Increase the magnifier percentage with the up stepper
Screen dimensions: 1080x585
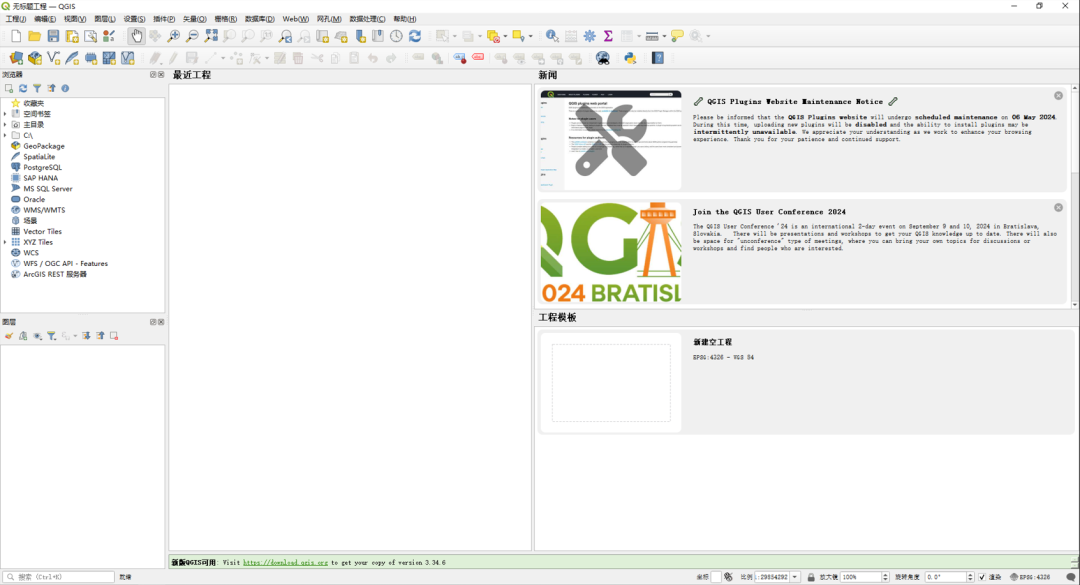pyautogui.click(x=886, y=575)
